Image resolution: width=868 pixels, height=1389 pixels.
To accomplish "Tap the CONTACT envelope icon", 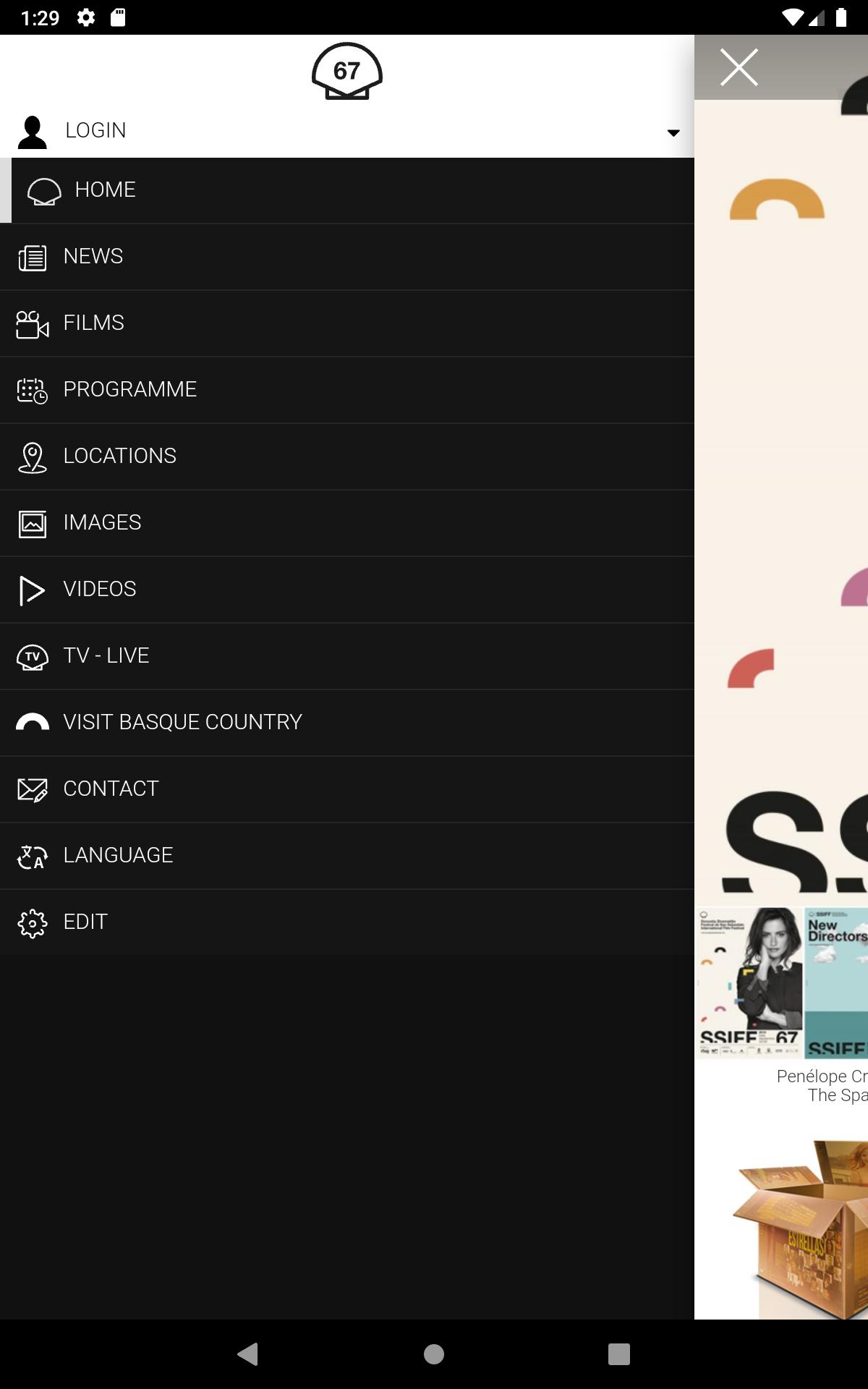I will [x=32, y=790].
